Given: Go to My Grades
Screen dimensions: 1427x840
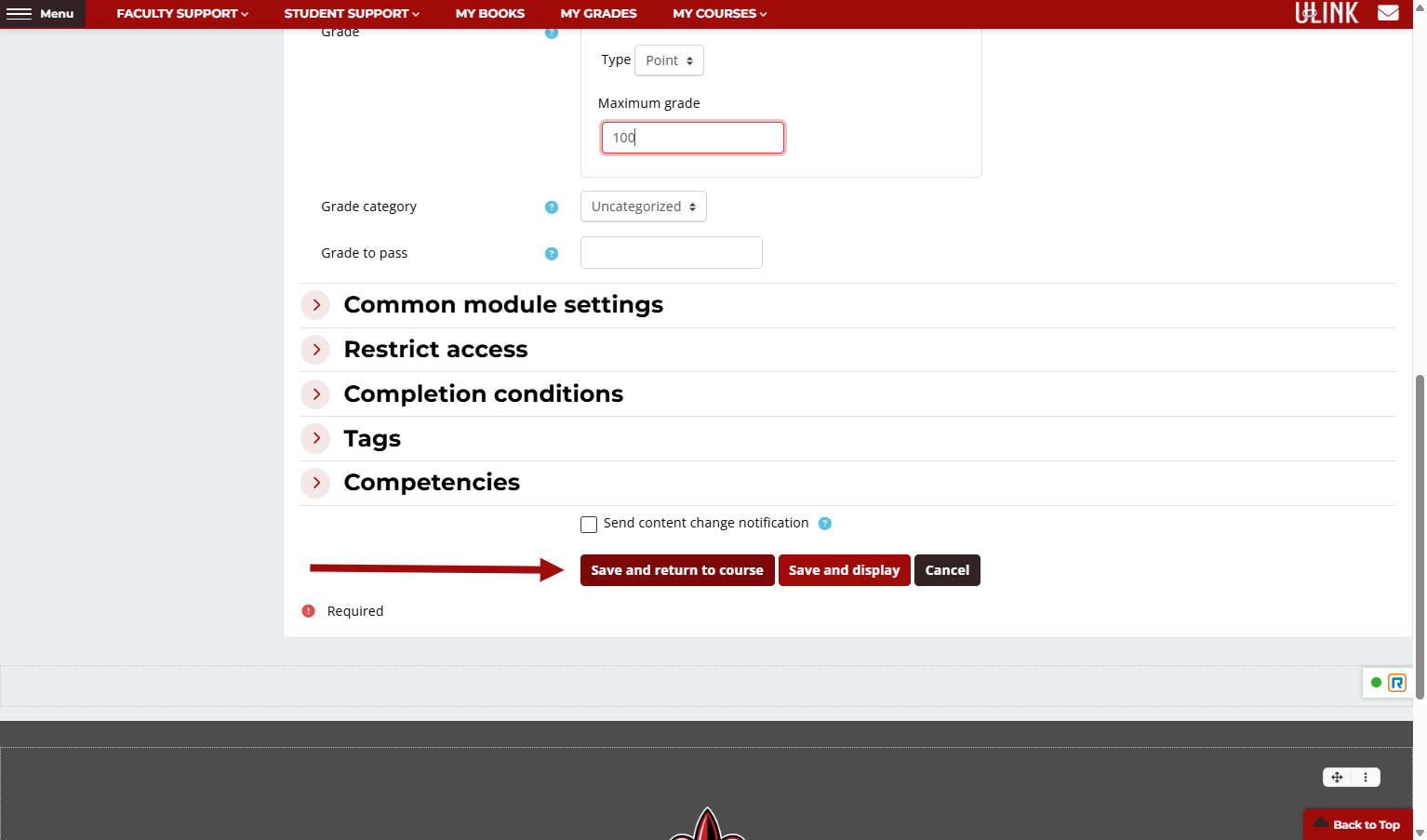Looking at the screenshot, I should click(x=599, y=13).
